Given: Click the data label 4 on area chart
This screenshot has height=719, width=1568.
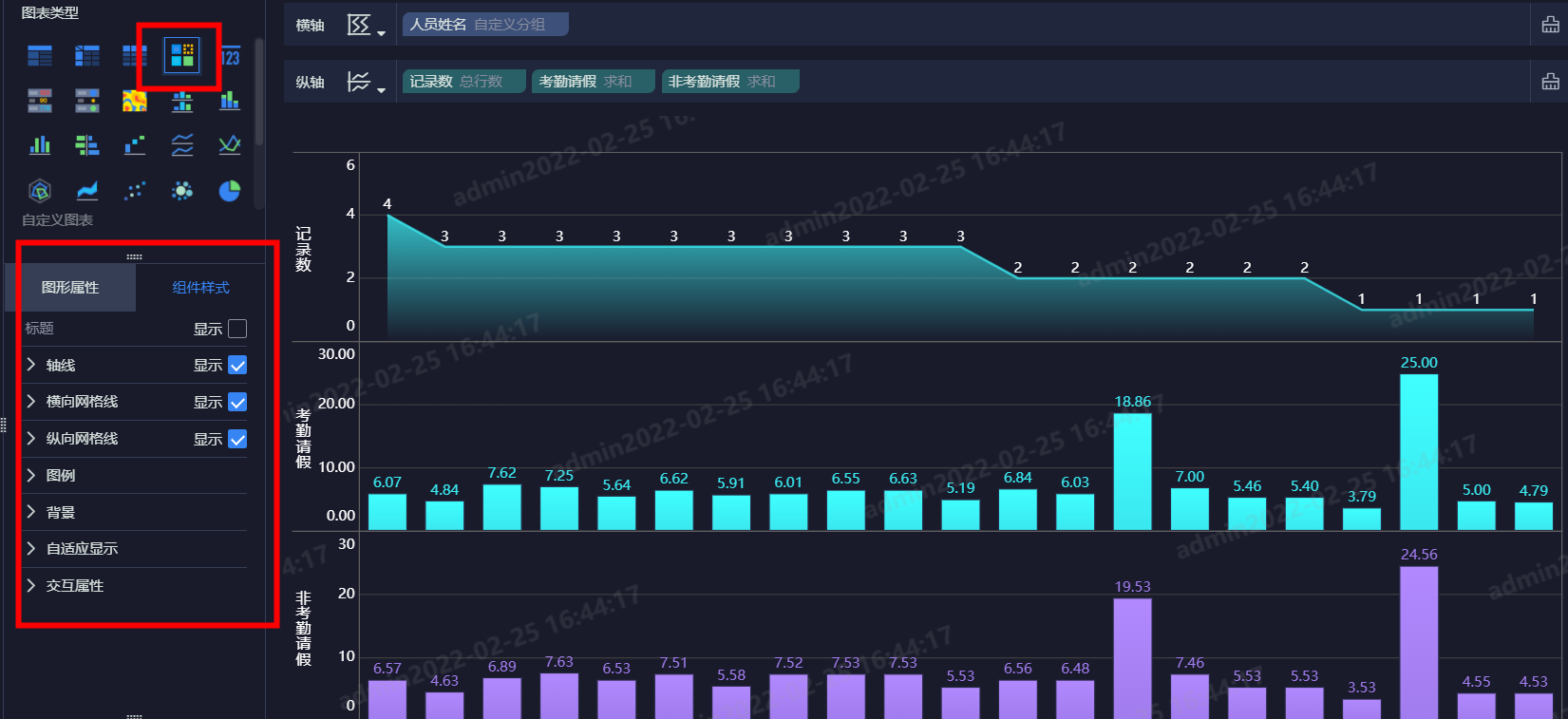Looking at the screenshot, I should point(387,204).
